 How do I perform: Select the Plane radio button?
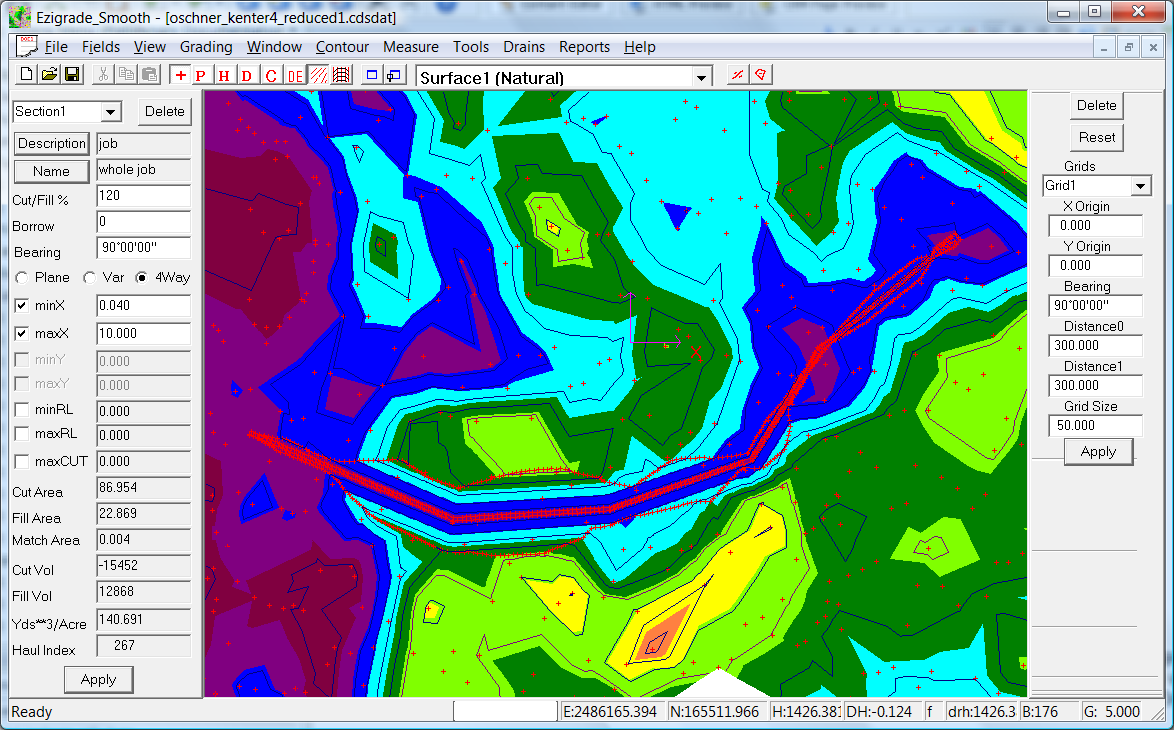click(21, 278)
